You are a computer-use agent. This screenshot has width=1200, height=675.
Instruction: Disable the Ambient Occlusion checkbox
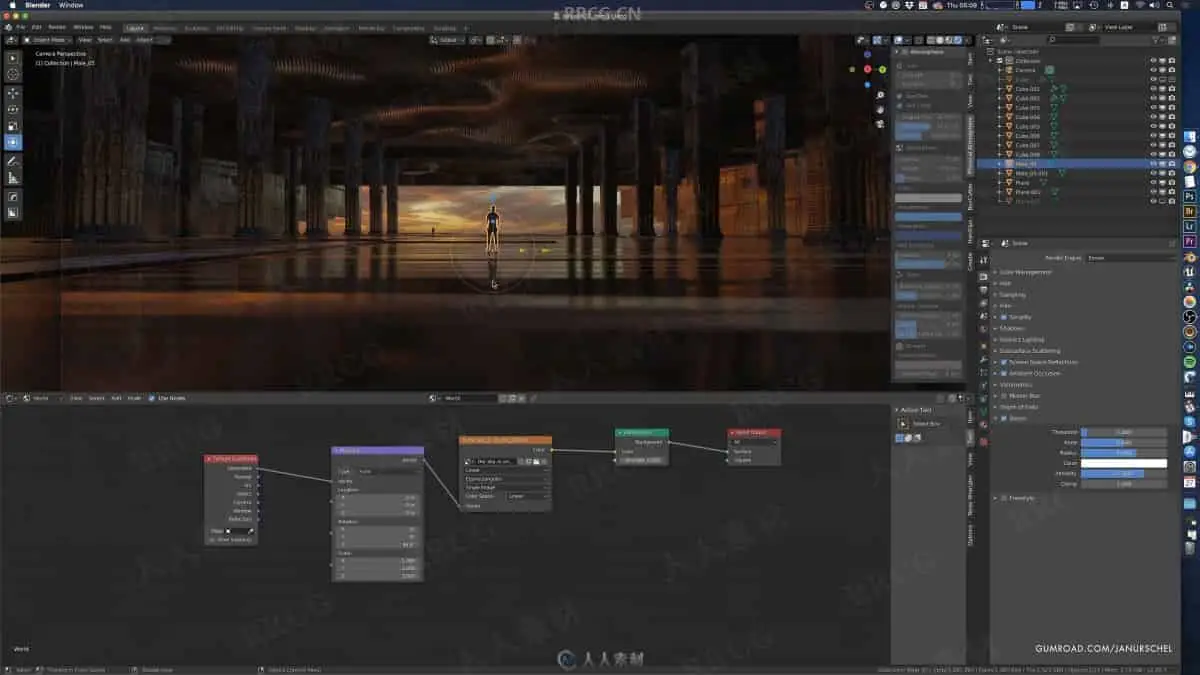click(x=1004, y=373)
